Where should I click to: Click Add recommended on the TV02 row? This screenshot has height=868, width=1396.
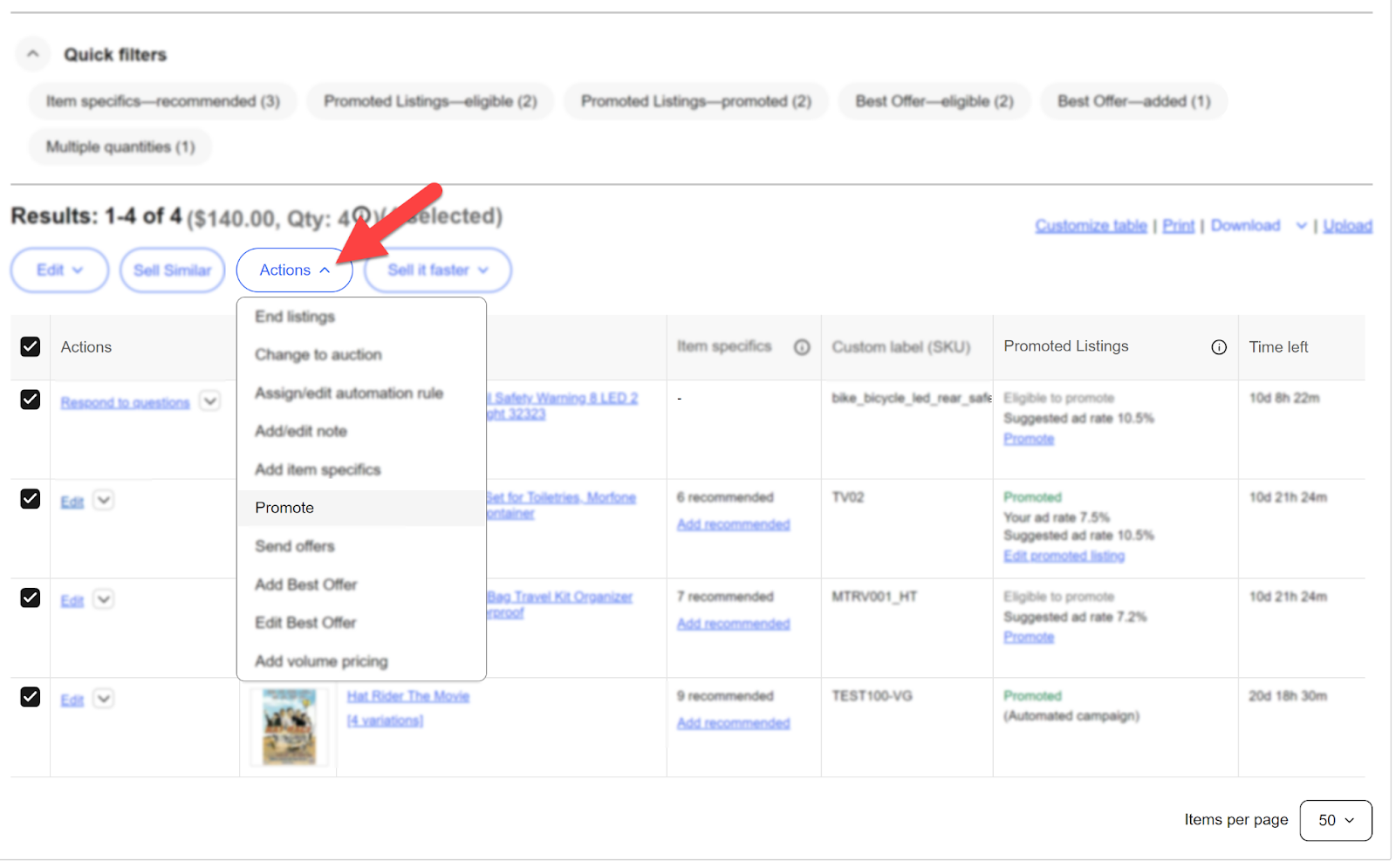point(733,523)
